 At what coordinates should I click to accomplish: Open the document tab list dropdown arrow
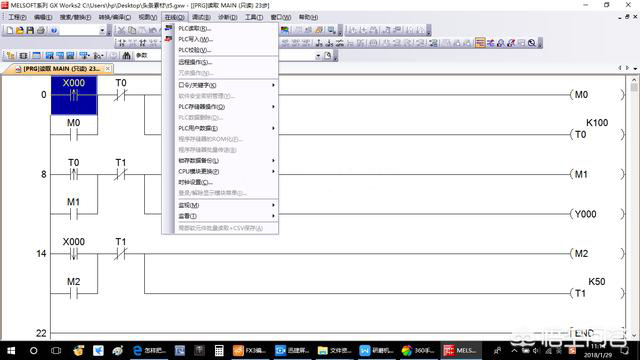[635, 68]
